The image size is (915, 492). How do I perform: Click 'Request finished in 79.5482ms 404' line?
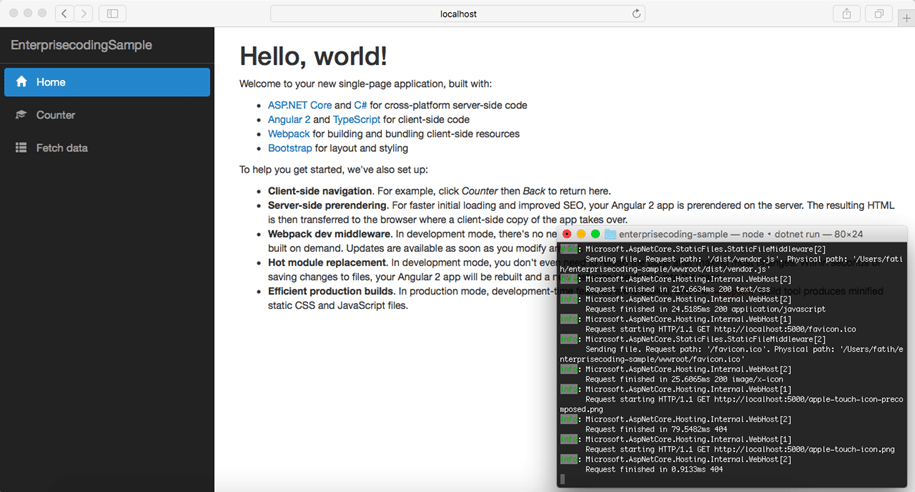[654, 430]
